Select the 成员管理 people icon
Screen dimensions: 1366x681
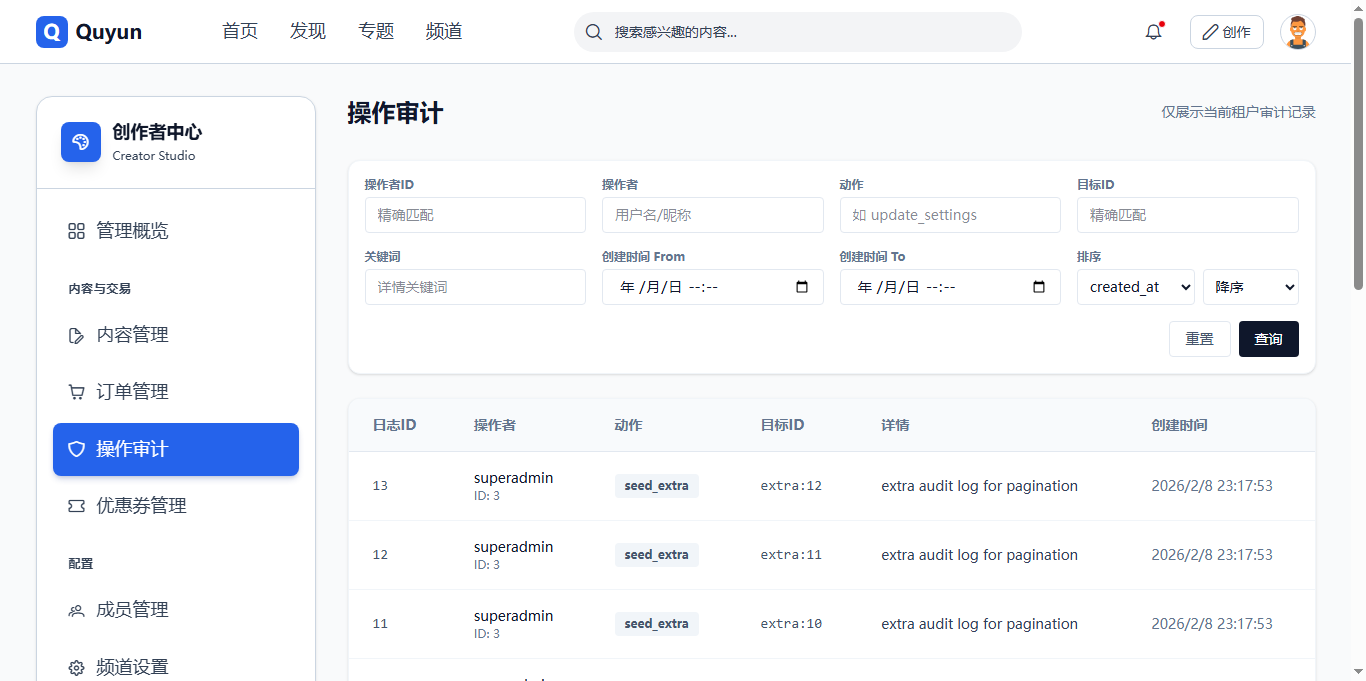pos(76,609)
